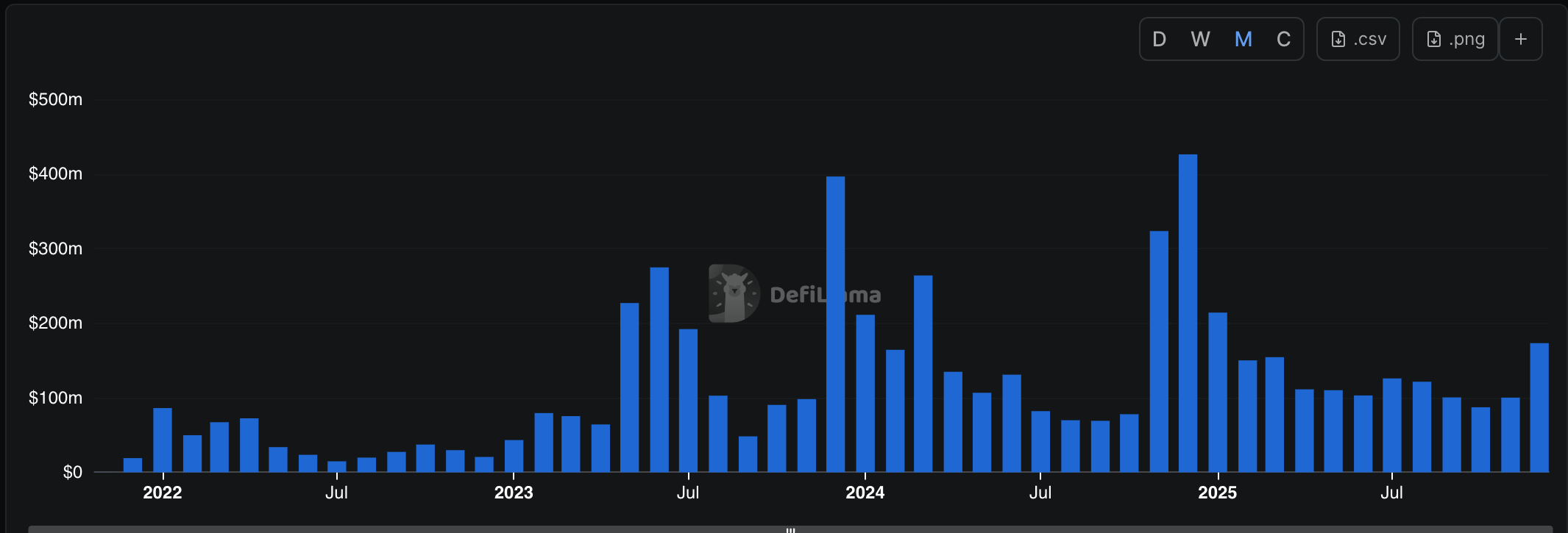The image size is (1568, 533).
Task: Choose the Monthly (M) interval tab
Action: click(x=1244, y=39)
